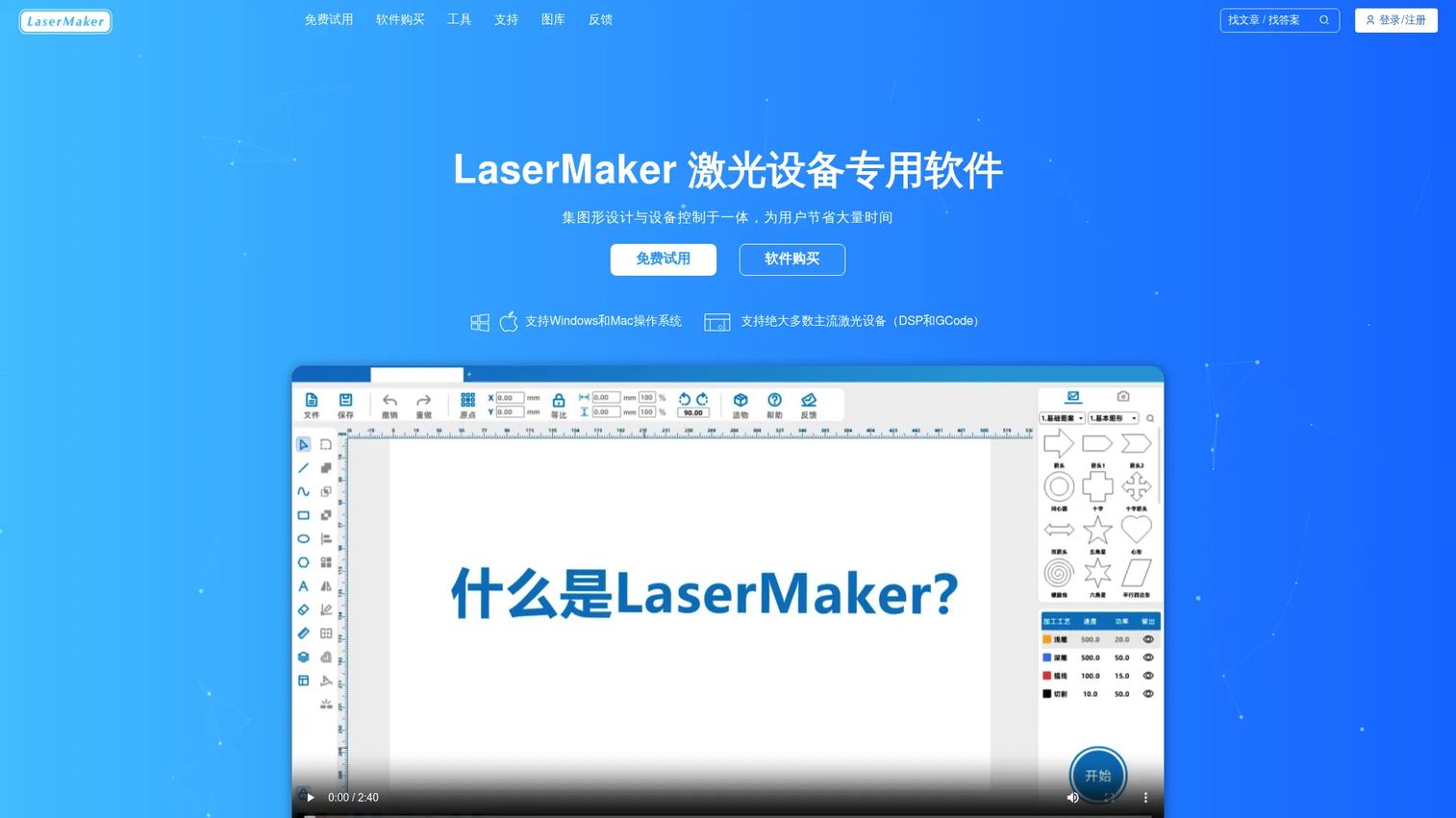Image resolution: width=1456 pixels, height=818 pixels.
Task: Open the 软件购买 navigation menu item
Action: click(400, 19)
